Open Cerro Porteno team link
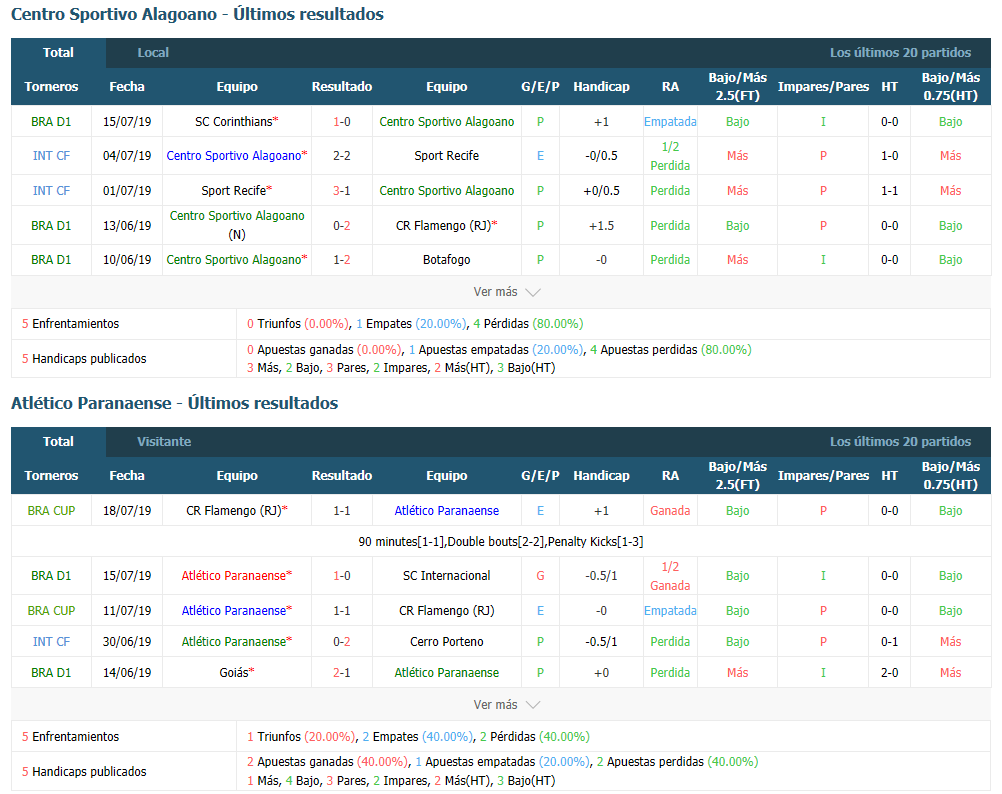Screen dimensions: 1002x794 coord(446,642)
